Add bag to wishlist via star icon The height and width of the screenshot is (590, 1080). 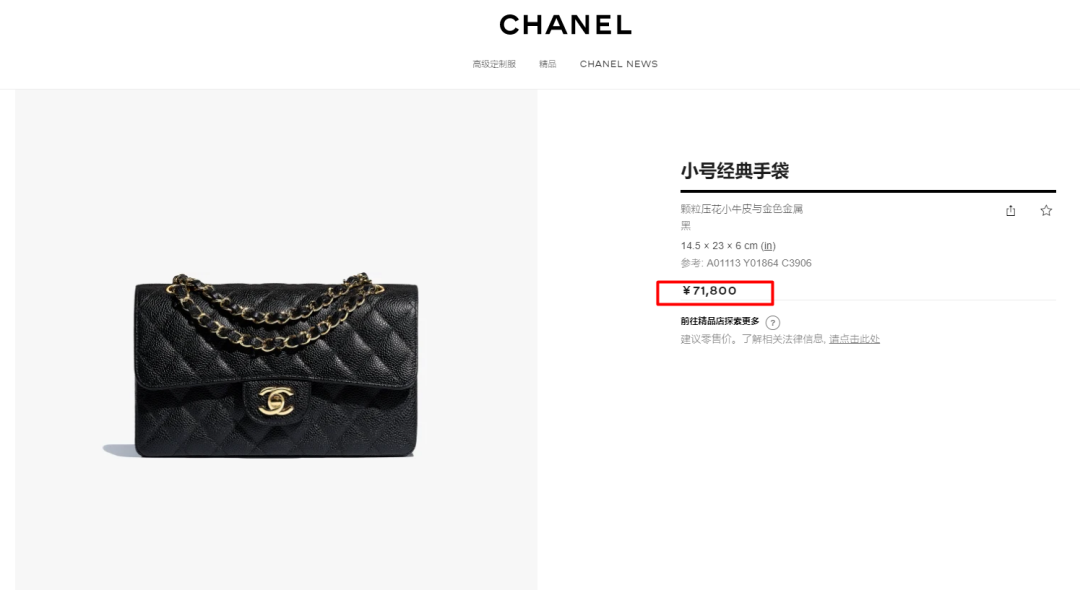pos(1046,211)
